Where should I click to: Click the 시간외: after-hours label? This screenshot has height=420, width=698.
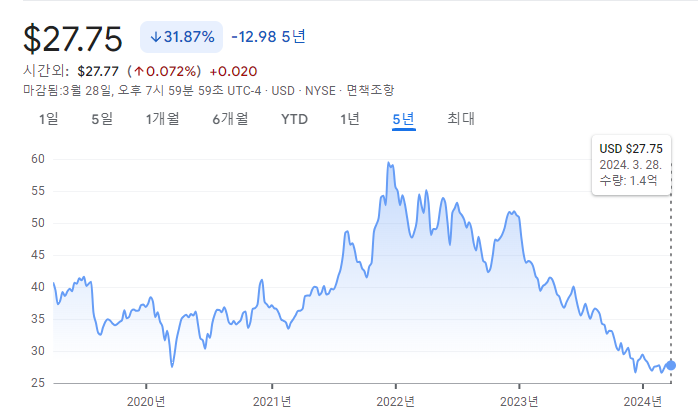46,71
